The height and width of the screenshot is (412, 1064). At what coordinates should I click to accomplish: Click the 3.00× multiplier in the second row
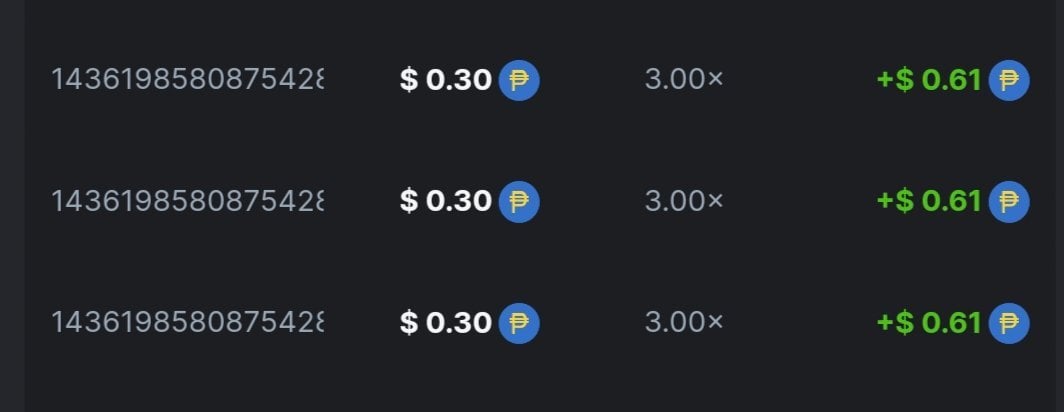[x=683, y=201]
